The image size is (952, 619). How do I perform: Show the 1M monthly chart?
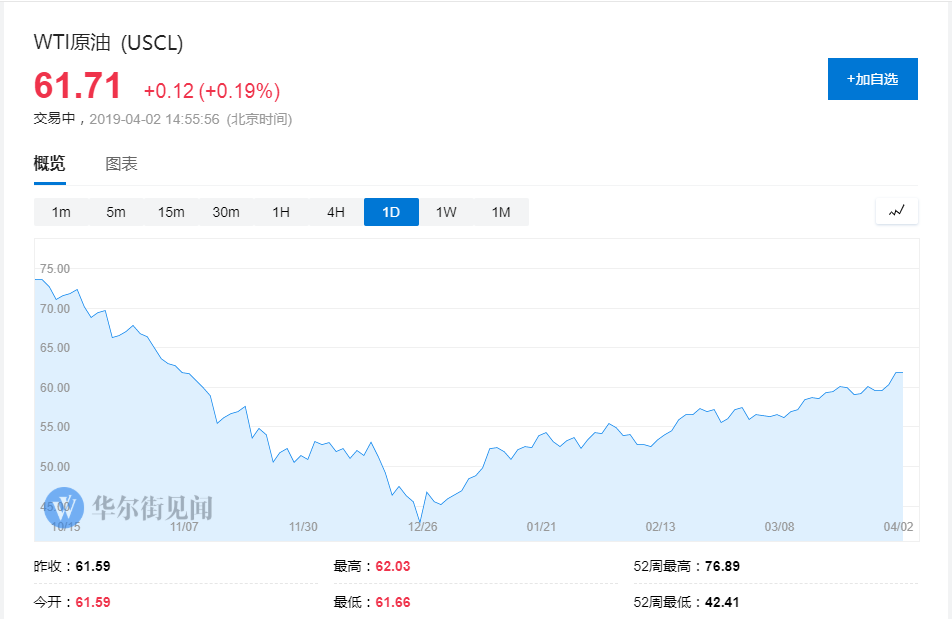click(x=501, y=212)
